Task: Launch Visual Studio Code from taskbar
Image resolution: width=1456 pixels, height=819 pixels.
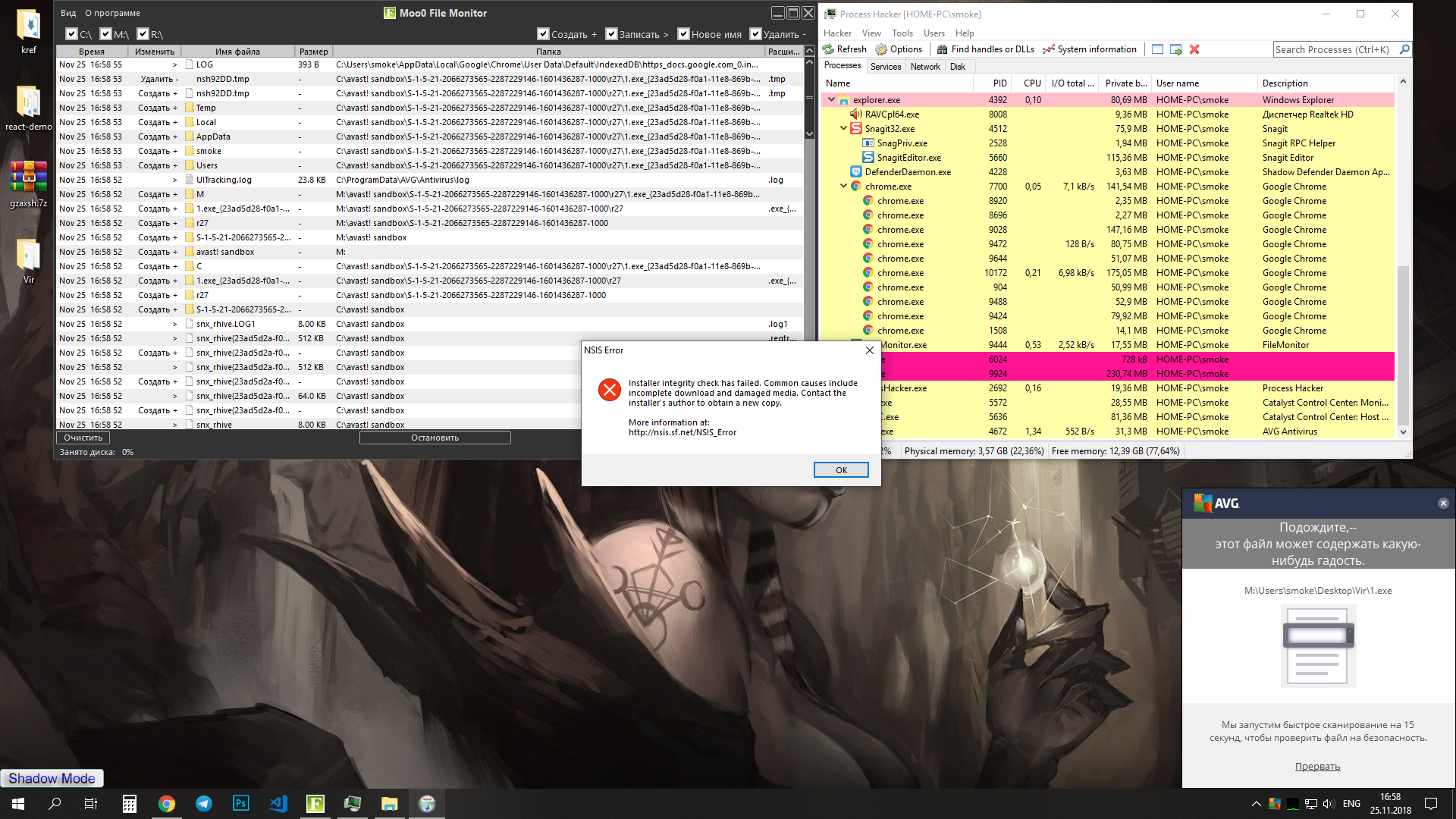Action: 278,804
